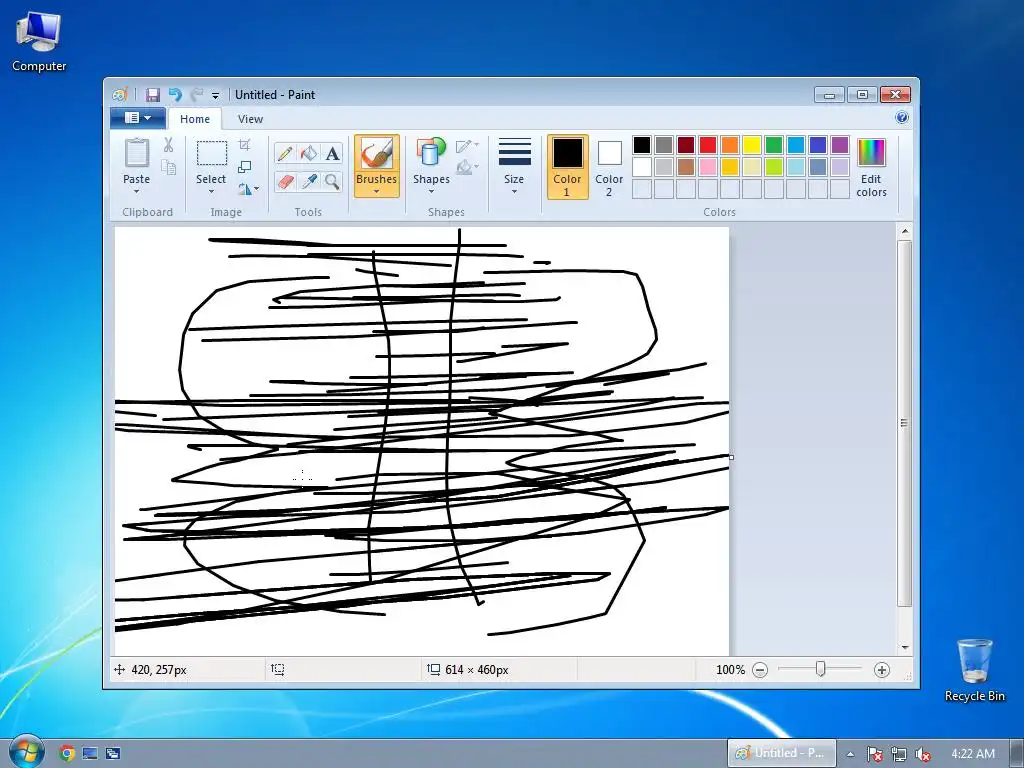Select the Magnifier tool
The width and height of the screenshot is (1024, 768).
[332, 181]
